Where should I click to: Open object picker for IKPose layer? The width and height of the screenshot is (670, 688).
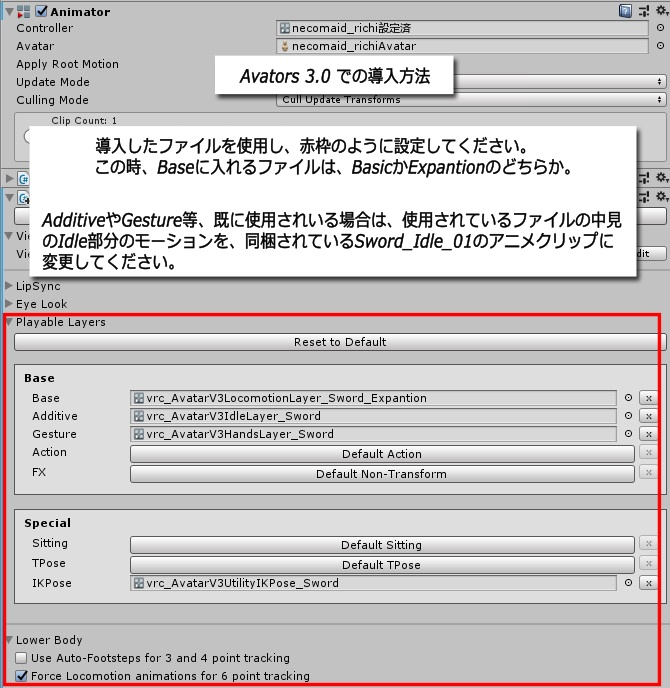[x=628, y=583]
